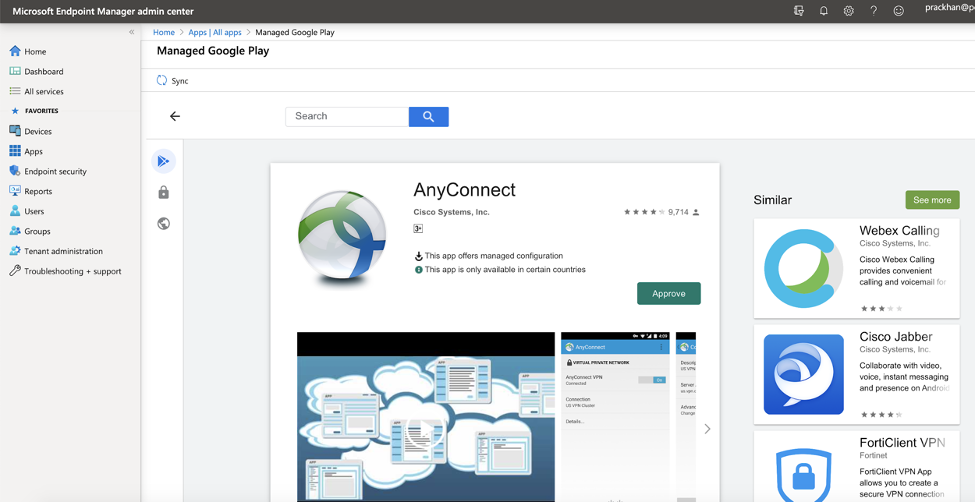Open the Cisco Jabber app card
Screen dimensions: 977x502
click(x=856, y=374)
